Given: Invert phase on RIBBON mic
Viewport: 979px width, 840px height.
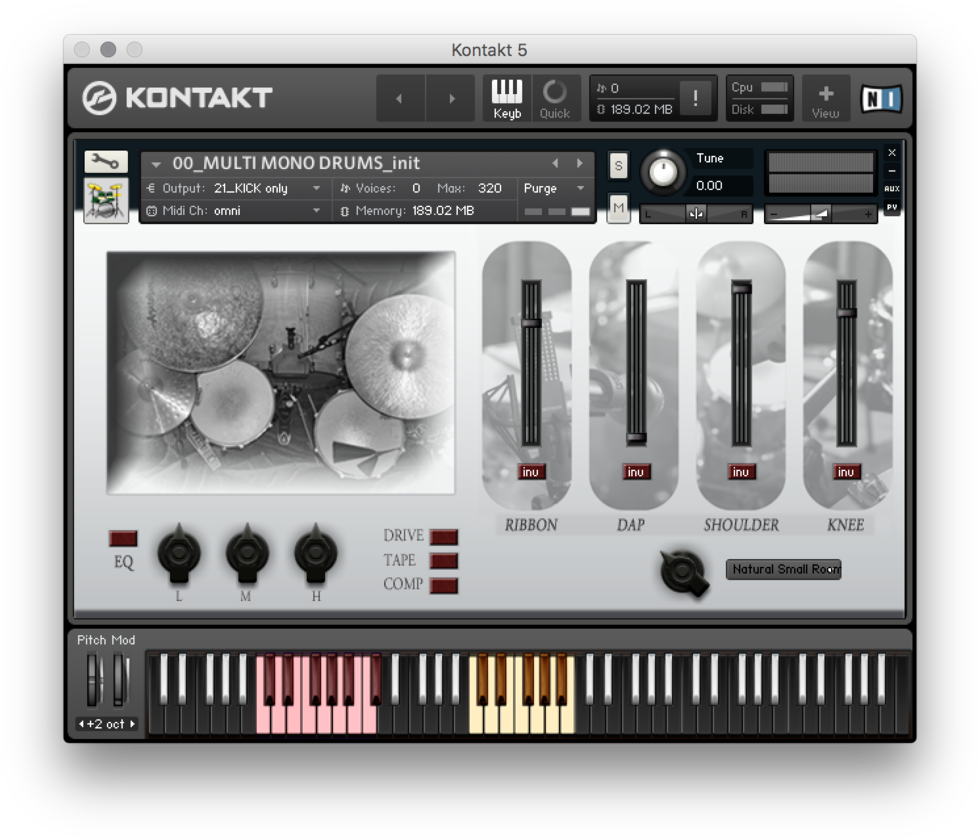Looking at the screenshot, I should coord(531,472).
